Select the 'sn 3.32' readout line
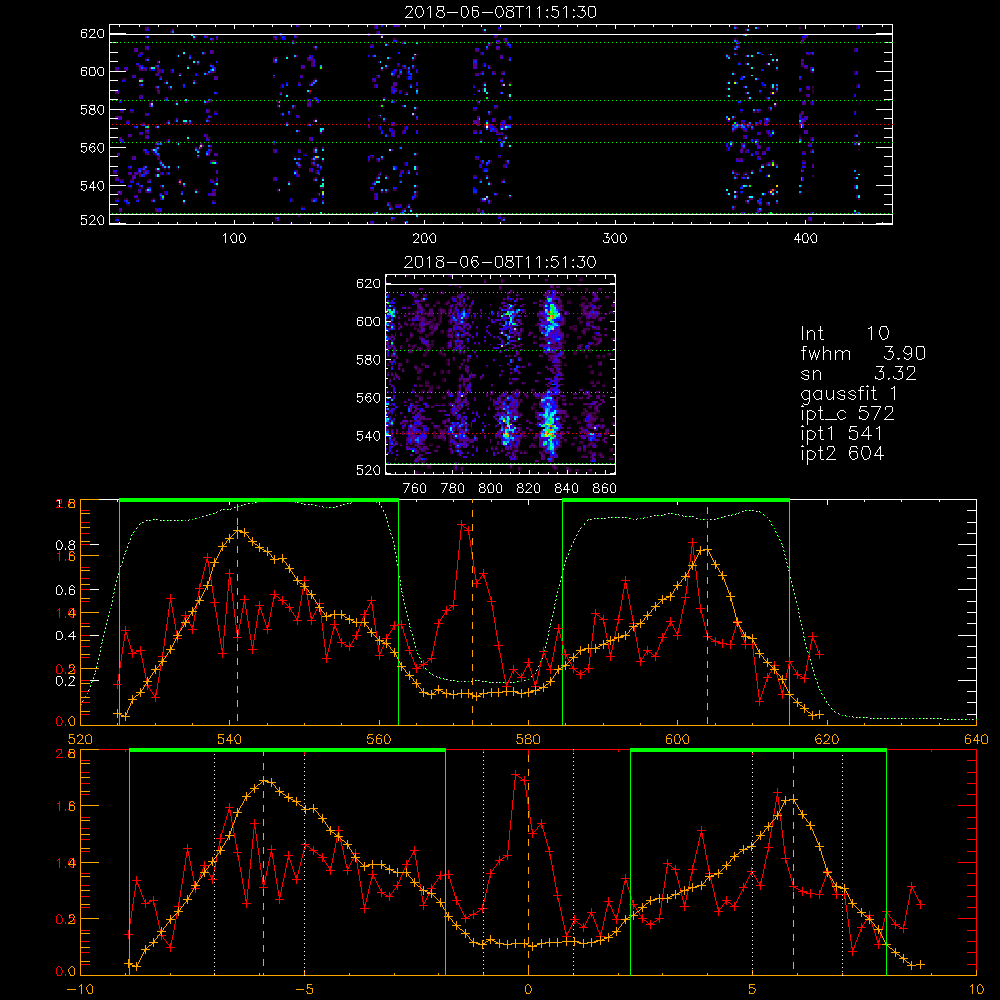The image size is (1000, 1000). [858, 373]
